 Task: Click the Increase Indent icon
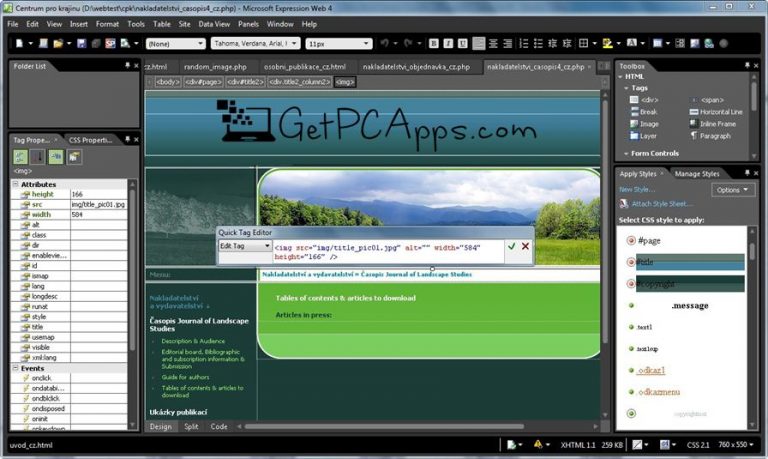point(567,44)
